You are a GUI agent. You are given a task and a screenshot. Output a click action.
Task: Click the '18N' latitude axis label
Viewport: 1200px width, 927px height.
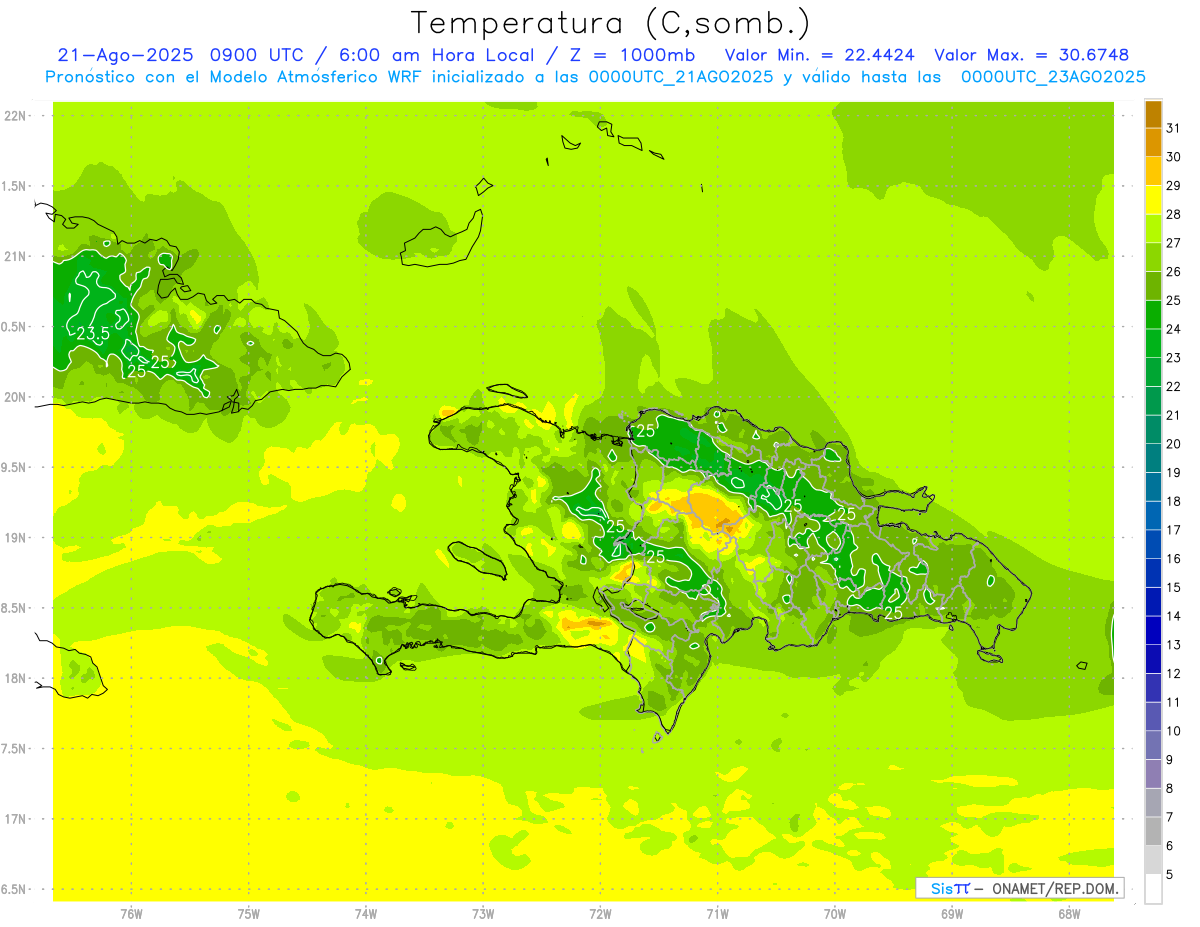17,679
